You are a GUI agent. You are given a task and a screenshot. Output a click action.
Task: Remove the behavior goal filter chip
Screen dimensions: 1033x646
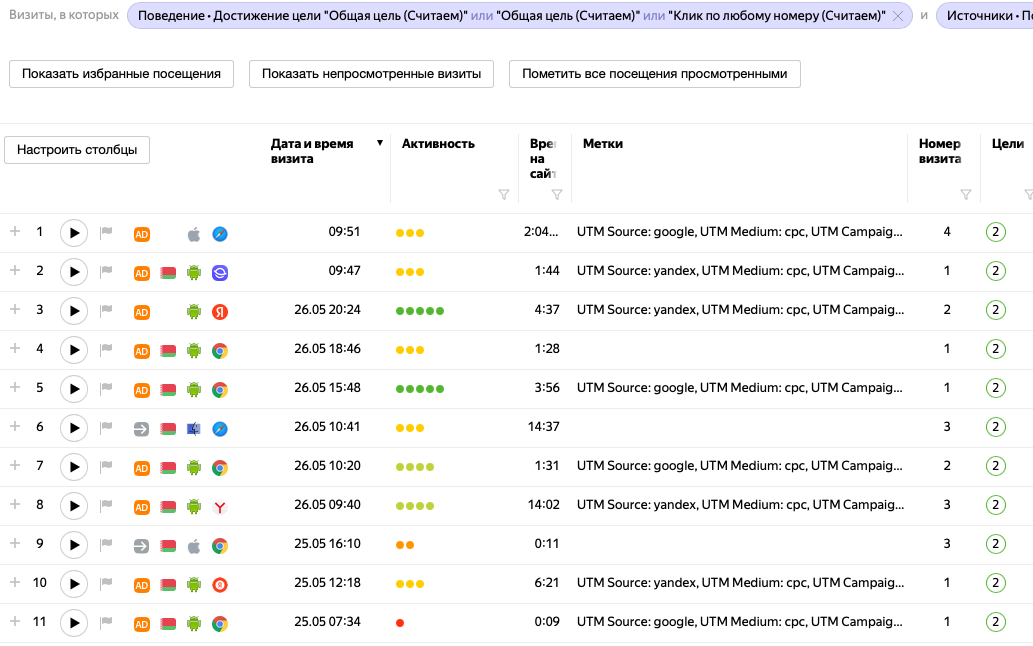coord(897,16)
